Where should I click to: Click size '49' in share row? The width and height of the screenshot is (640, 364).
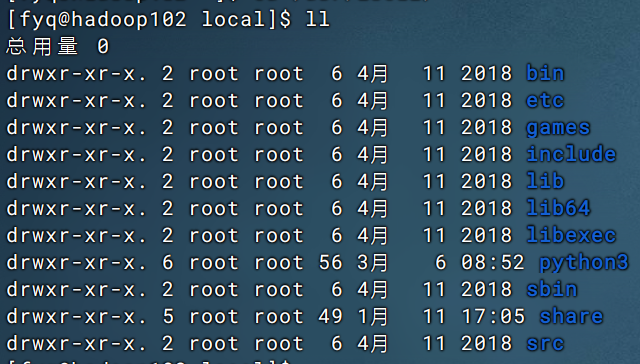tap(330, 316)
